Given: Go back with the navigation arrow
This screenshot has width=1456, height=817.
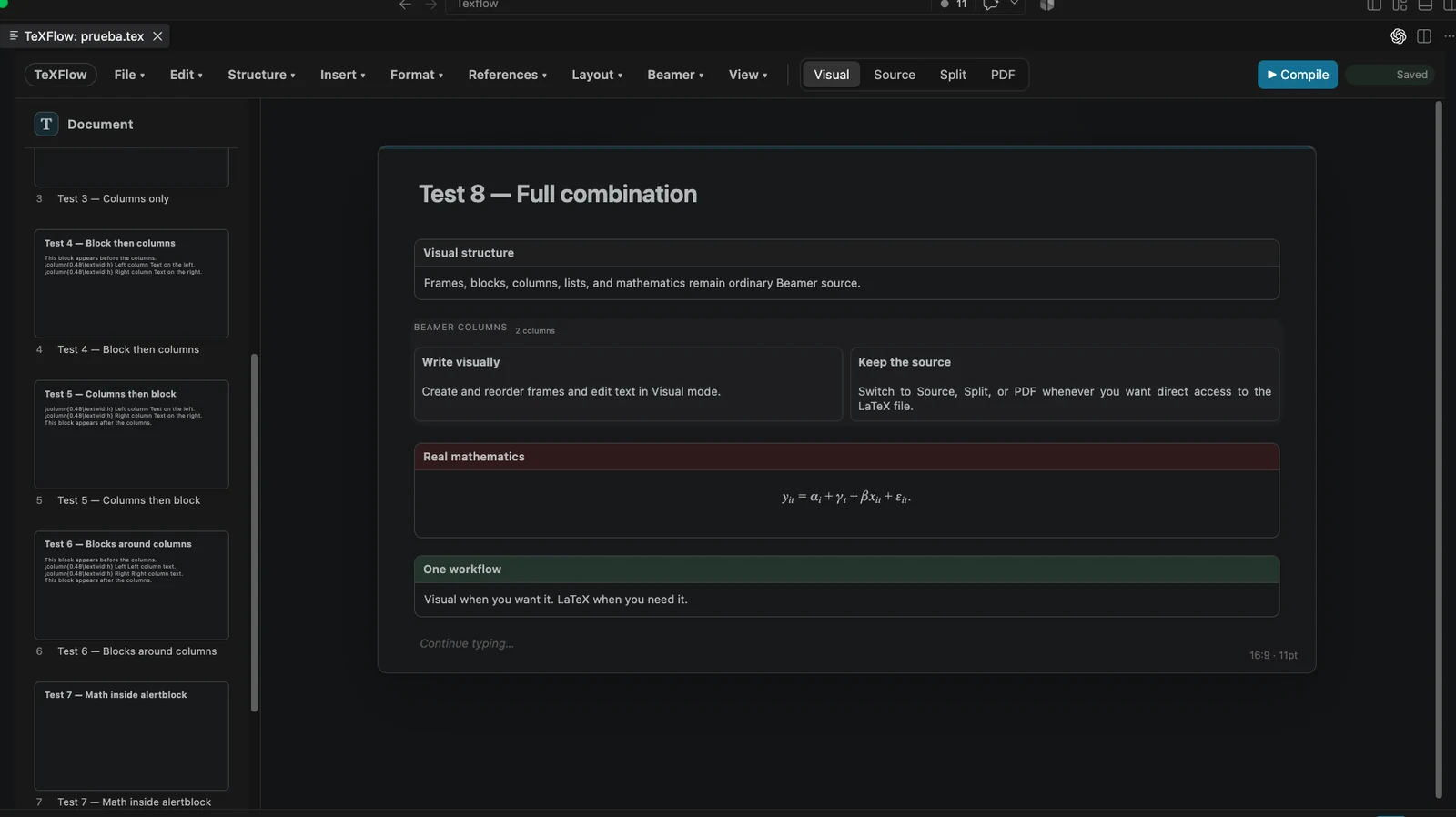Looking at the screenshot, I should click(x=405, y=5).
